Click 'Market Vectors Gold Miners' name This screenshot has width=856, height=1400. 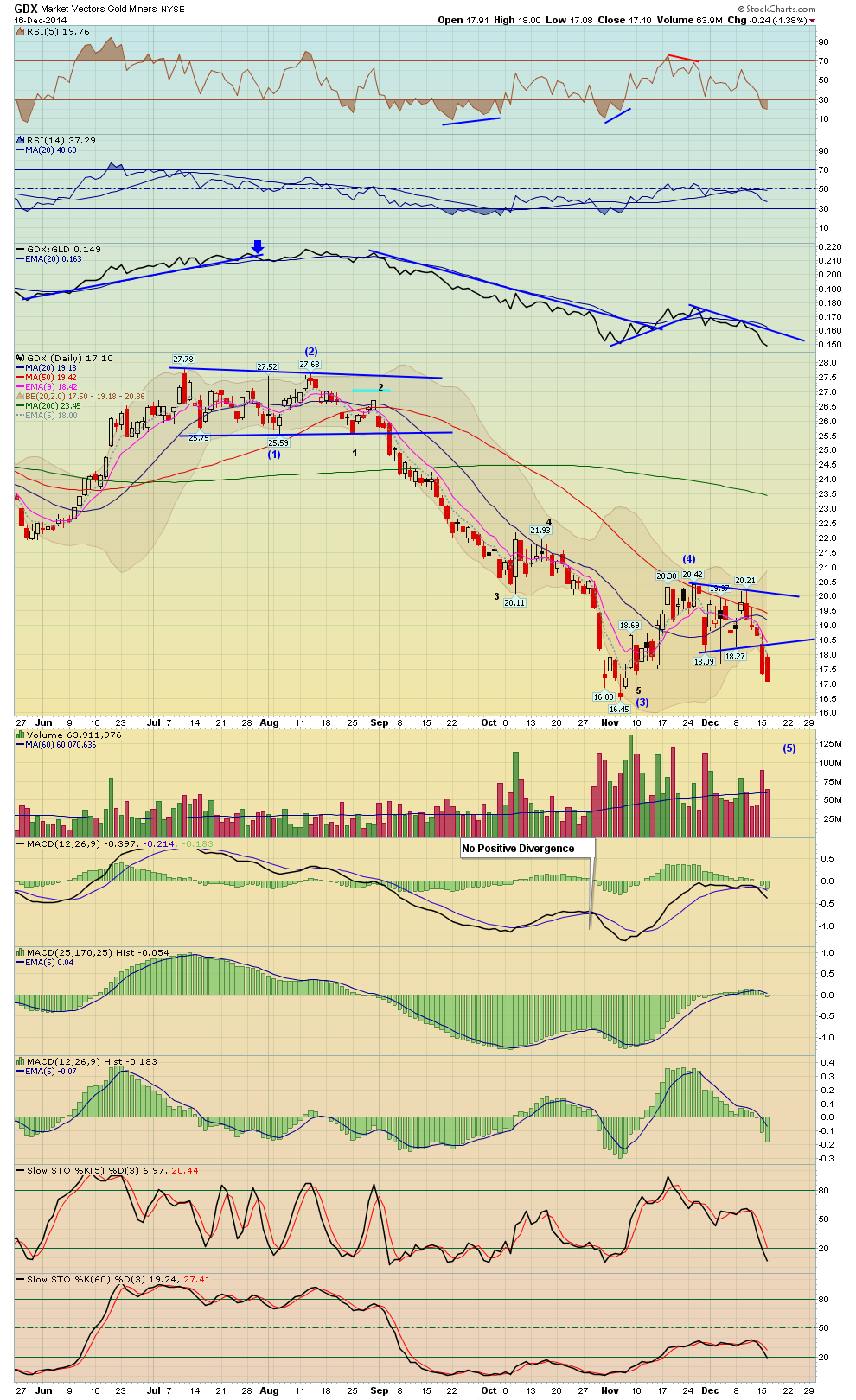pos(98,9)
